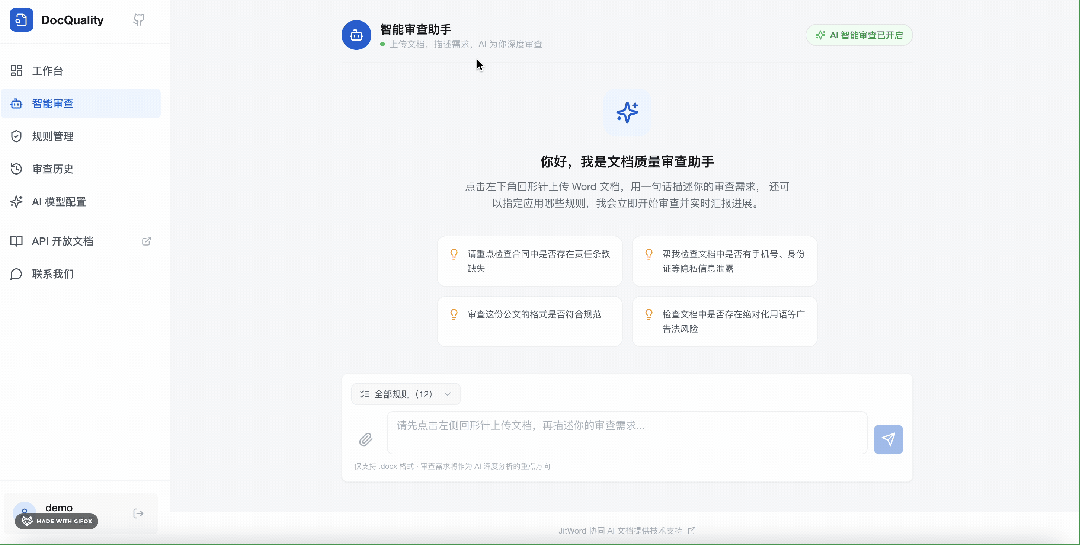Open 审查历史 in the sidebar
This screenshot has width=1080, height=545.
pos(81,169)
